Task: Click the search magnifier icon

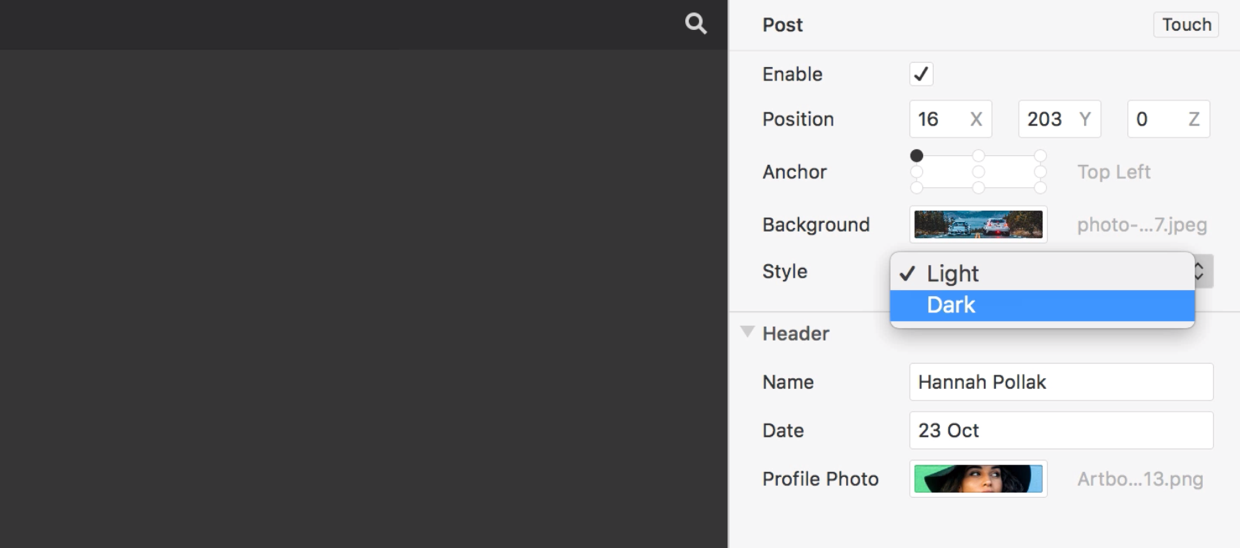Action: click(x=696, y=24)
